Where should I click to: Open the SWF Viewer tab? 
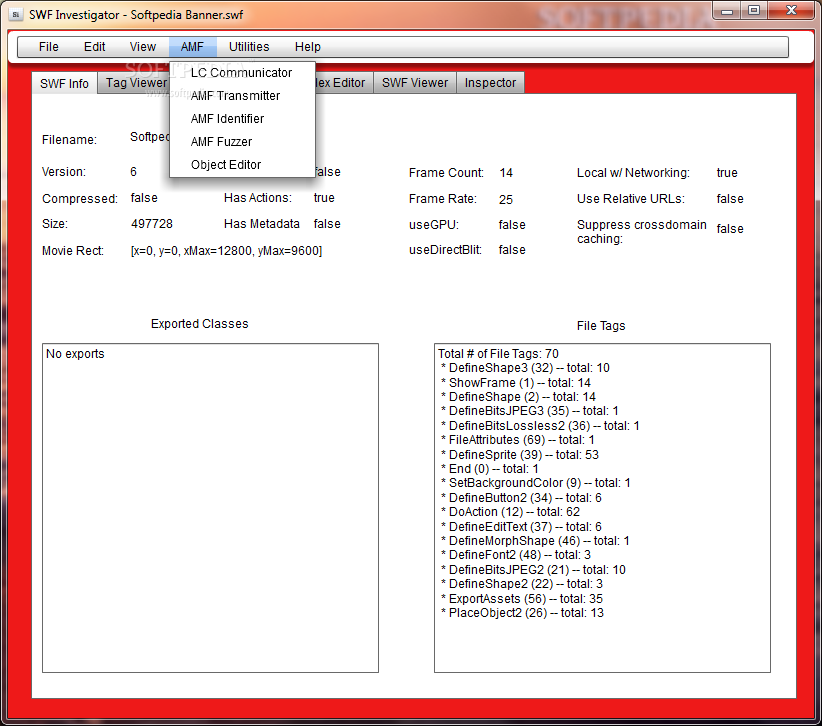point(415,83)
